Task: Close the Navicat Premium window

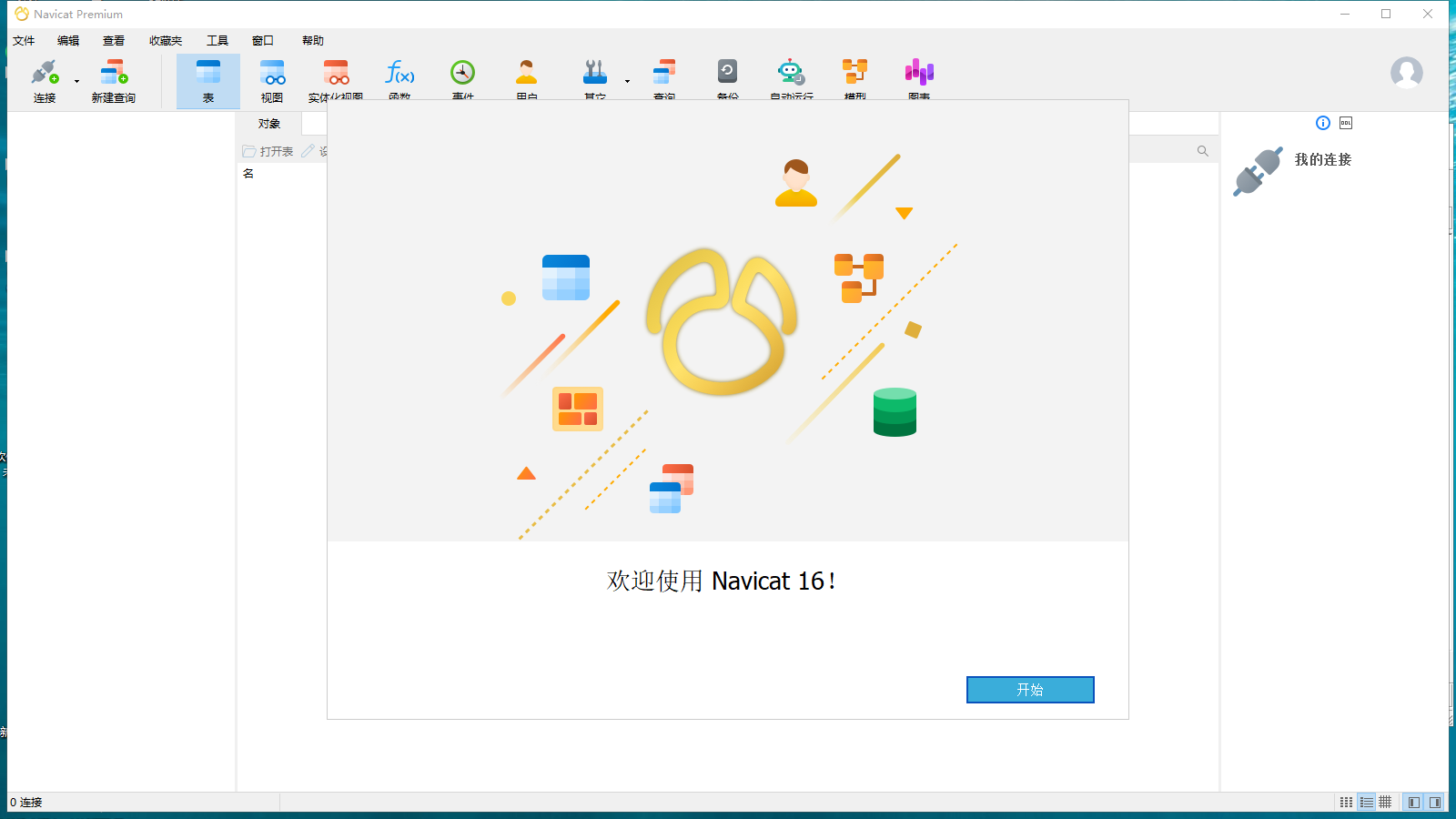Action: pos(1428,14)
